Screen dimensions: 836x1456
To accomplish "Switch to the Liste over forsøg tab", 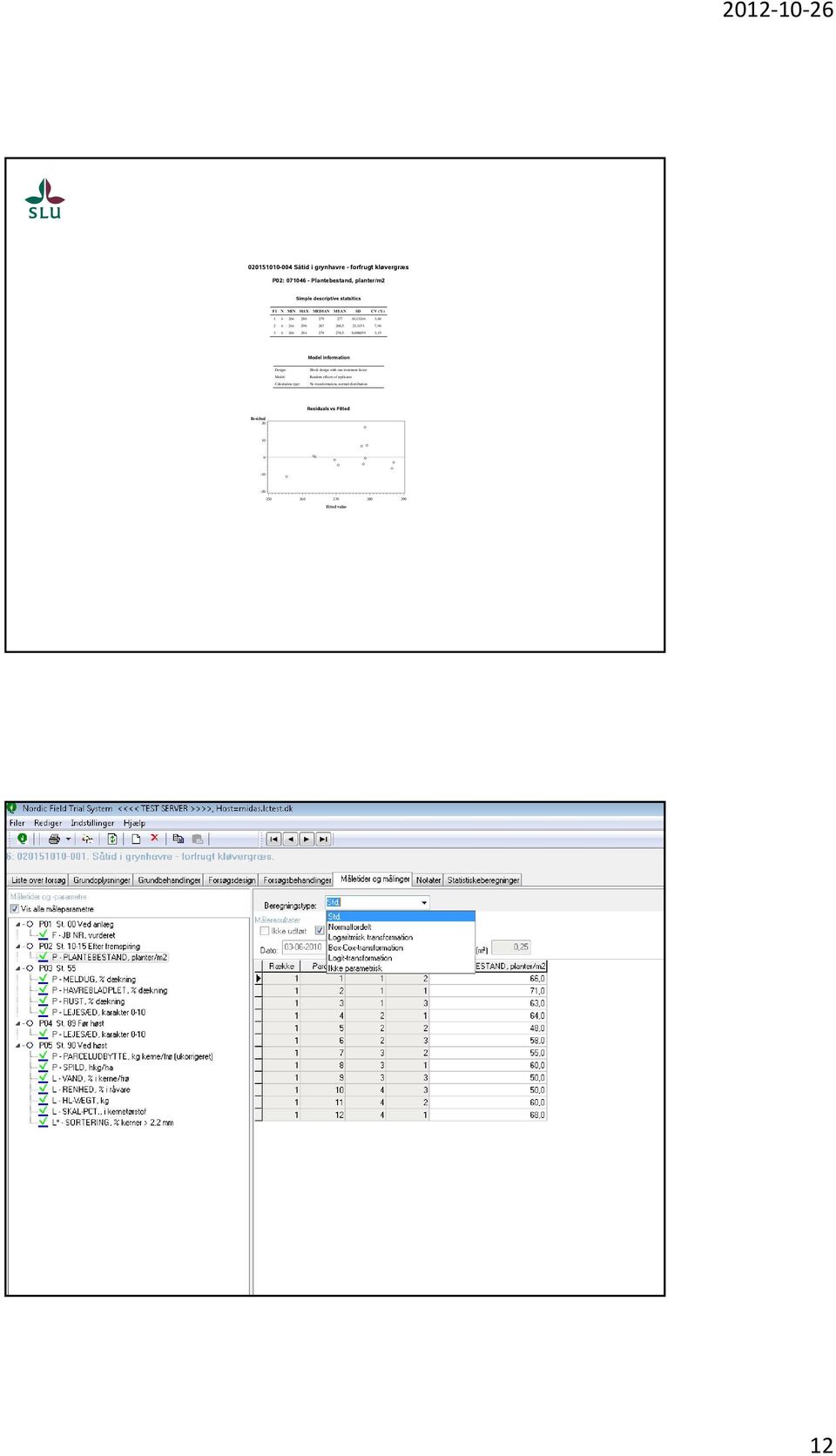I will click(38, 880).
